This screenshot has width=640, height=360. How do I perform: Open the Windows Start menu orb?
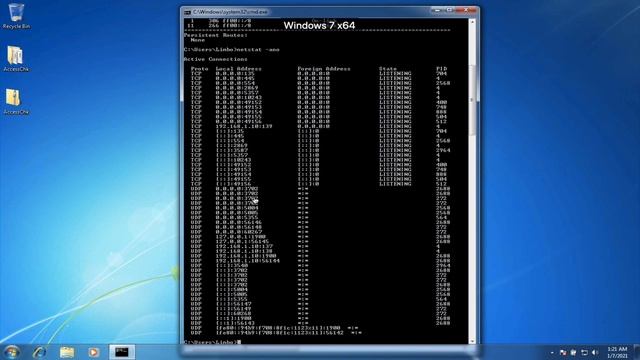tap(11, 352)
